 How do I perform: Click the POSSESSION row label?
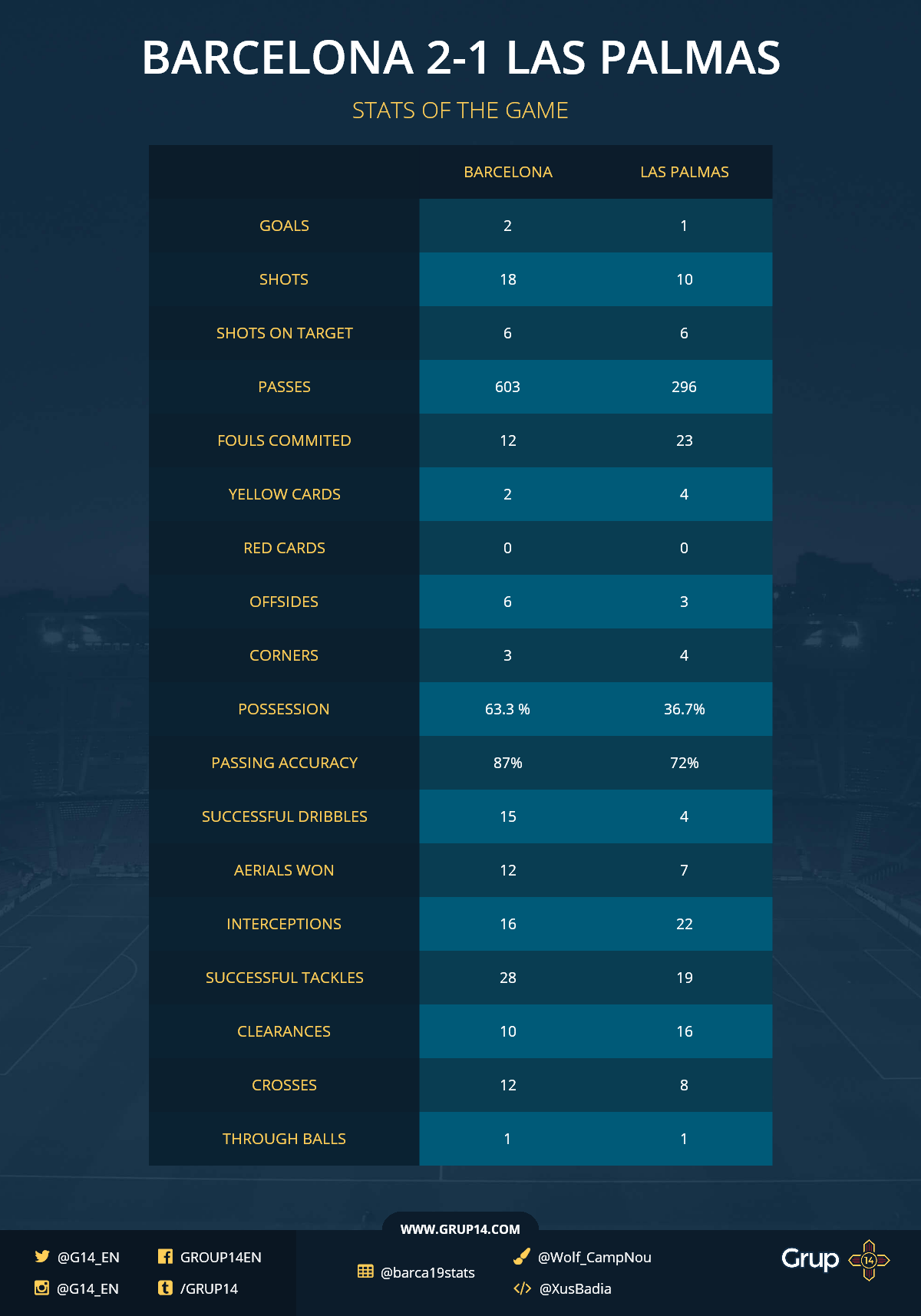[x=284, y=709]
